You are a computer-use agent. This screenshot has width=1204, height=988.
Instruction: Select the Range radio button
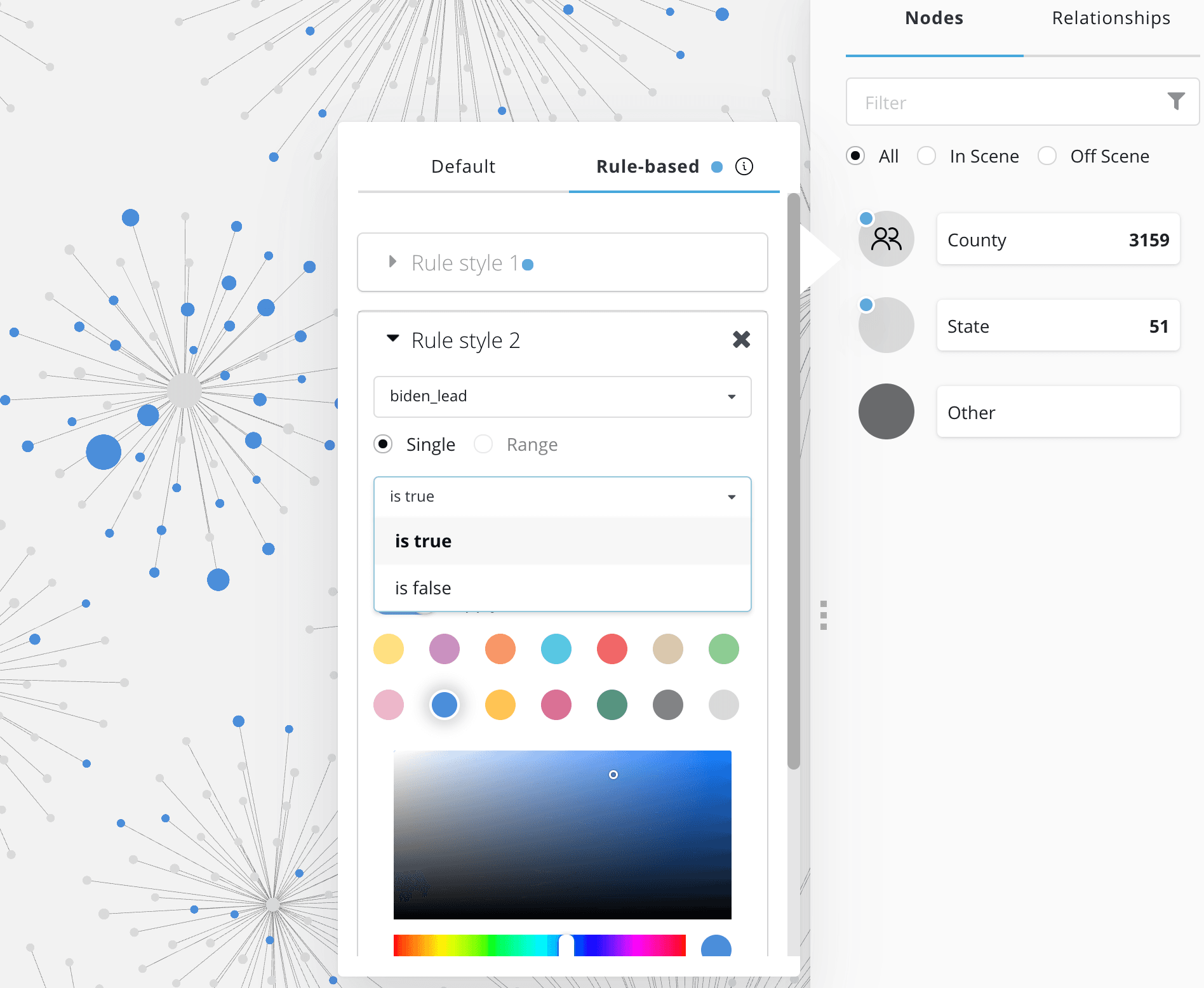click(483, 444)
